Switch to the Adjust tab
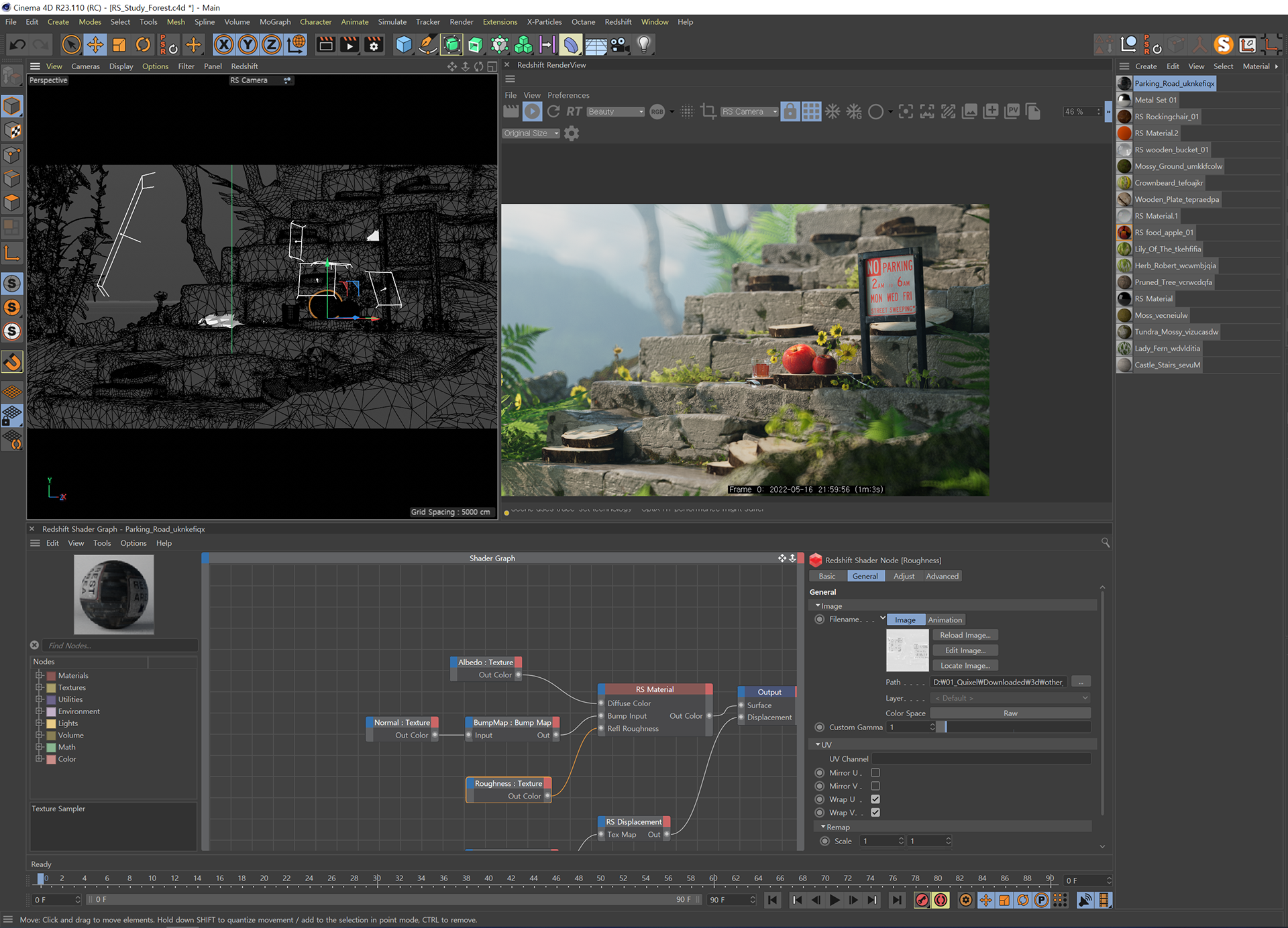 point(903,576)
